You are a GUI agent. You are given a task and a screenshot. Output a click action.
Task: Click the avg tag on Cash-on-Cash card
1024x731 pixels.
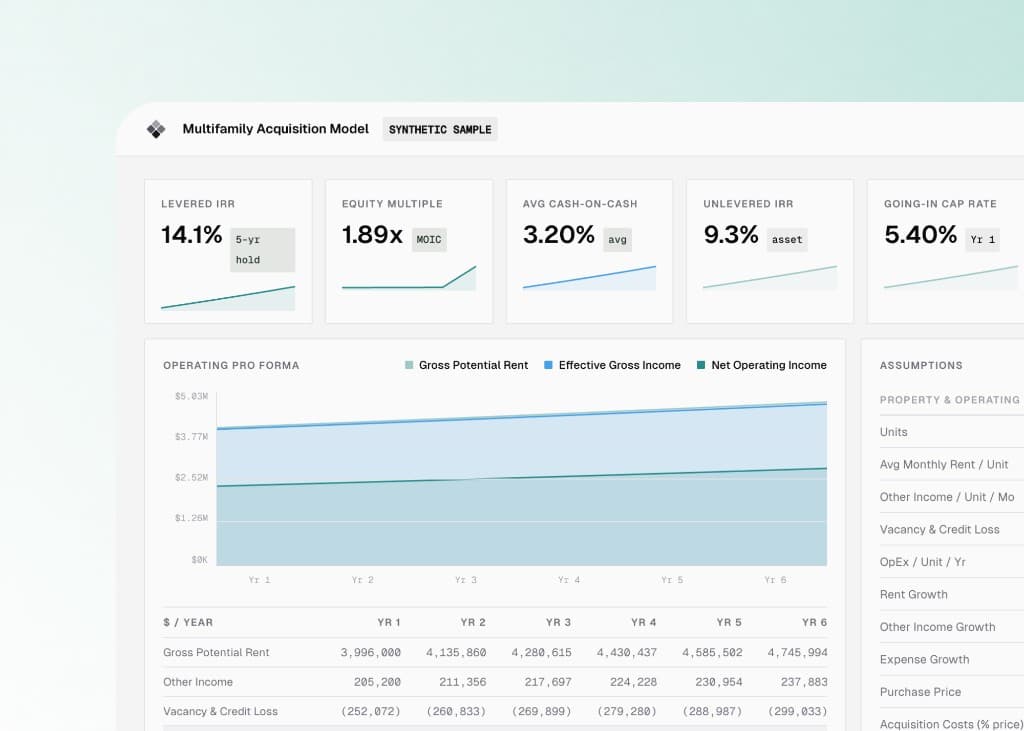point(617,240)
